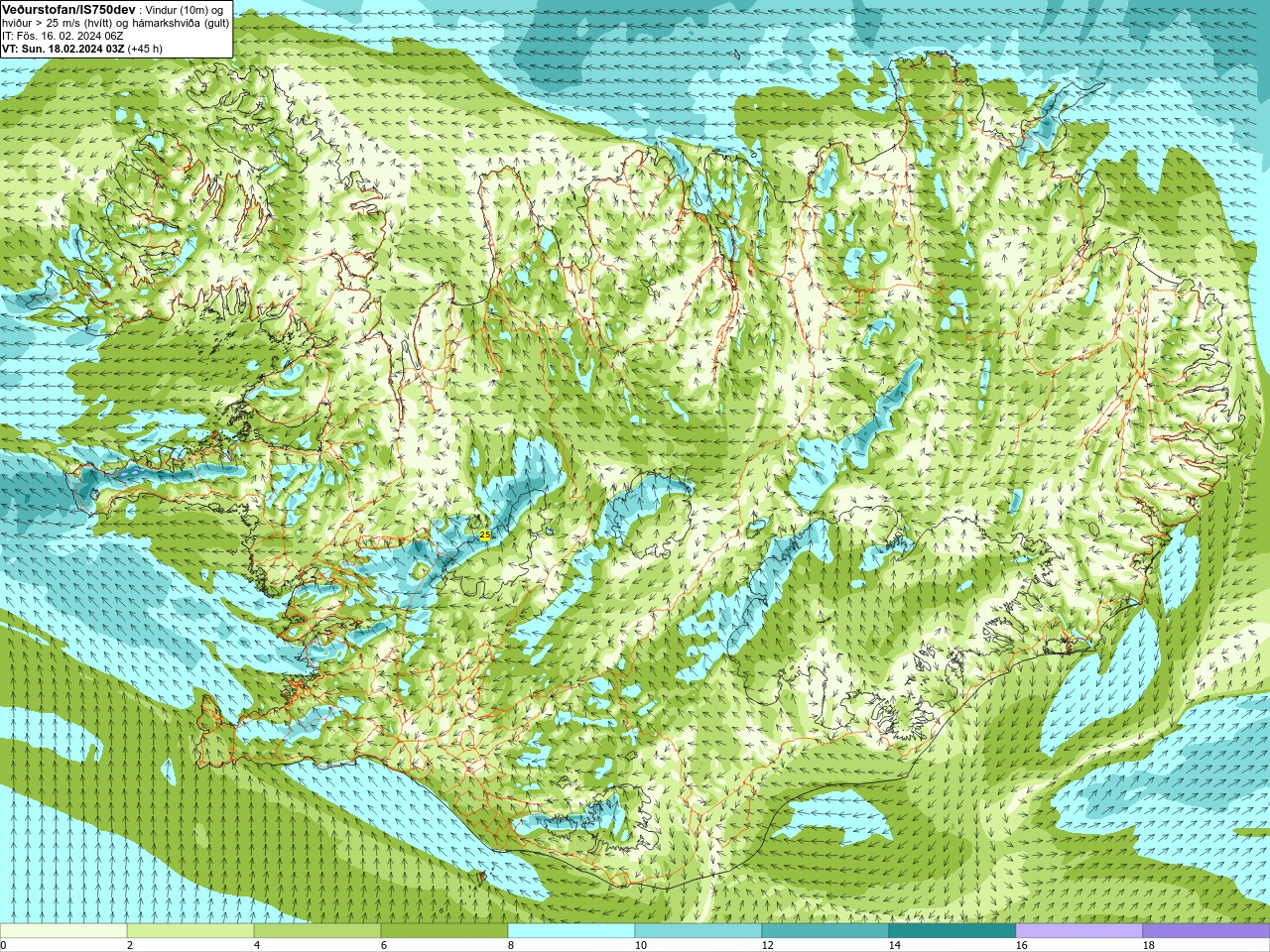Image resolution: width=1270 pixels, height=952 pixels.
Task: Click the legend scale label 2
Action: (130, 945)
